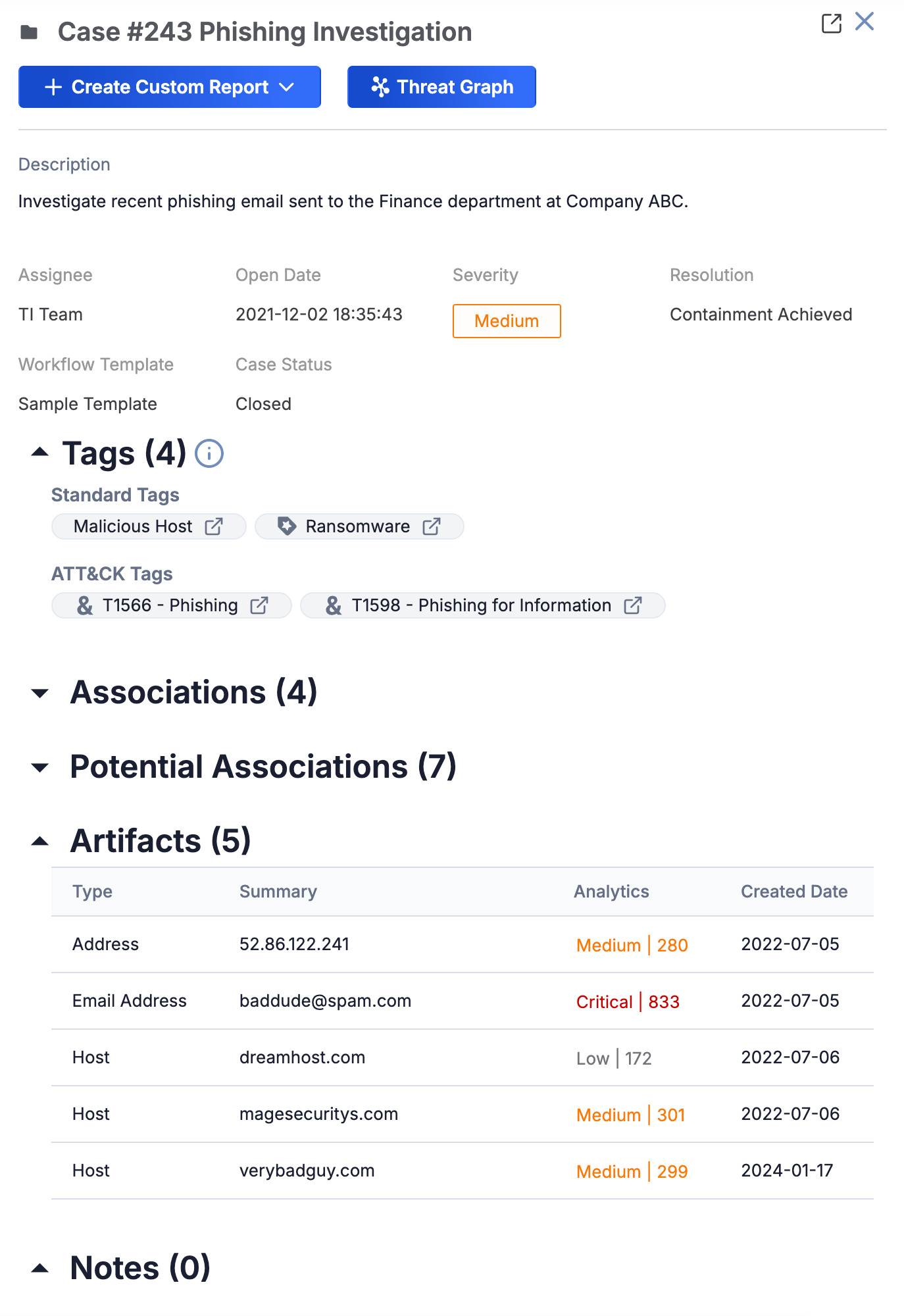Collapse the Artifacts section
904x1316 pixels.
(x=40, y=841)
